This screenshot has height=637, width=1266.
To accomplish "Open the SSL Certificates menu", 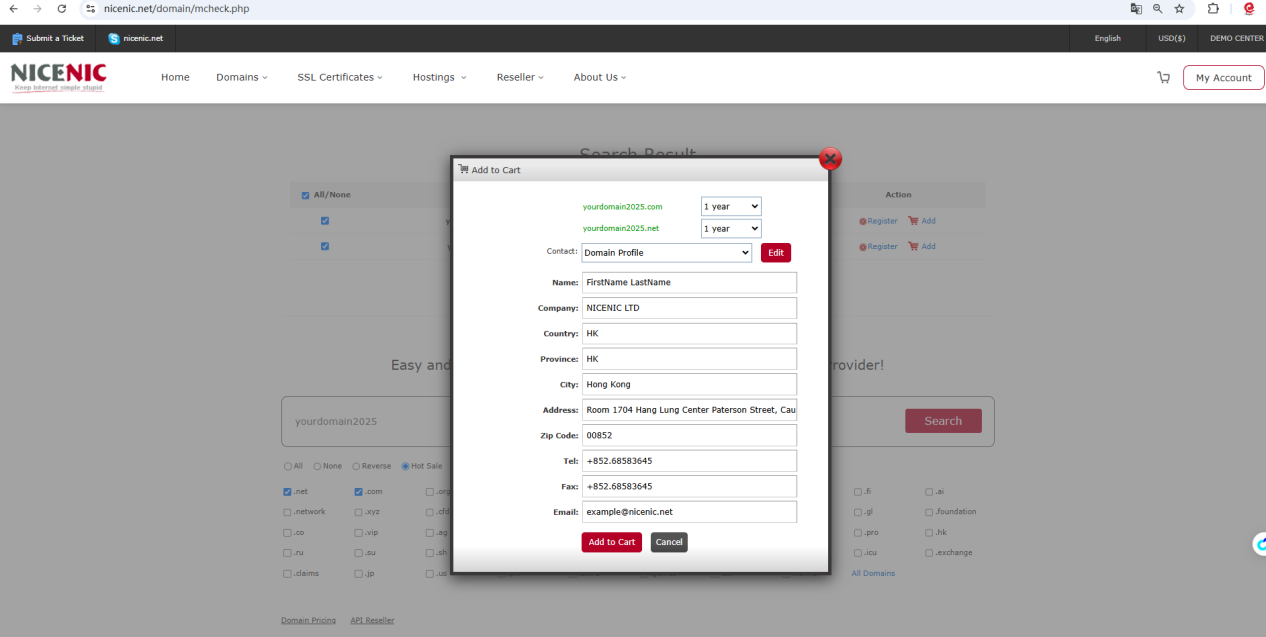I will coord(340,77).
